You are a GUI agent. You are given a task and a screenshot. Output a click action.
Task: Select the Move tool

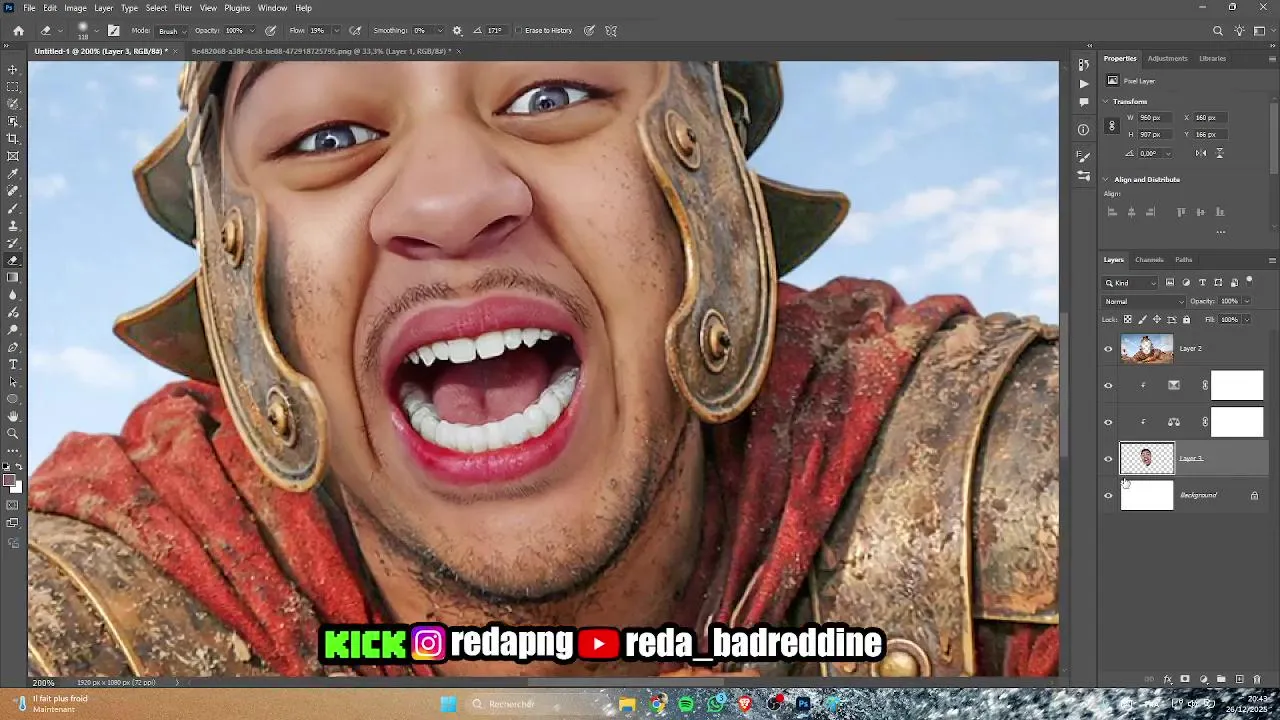pos(13,70)
